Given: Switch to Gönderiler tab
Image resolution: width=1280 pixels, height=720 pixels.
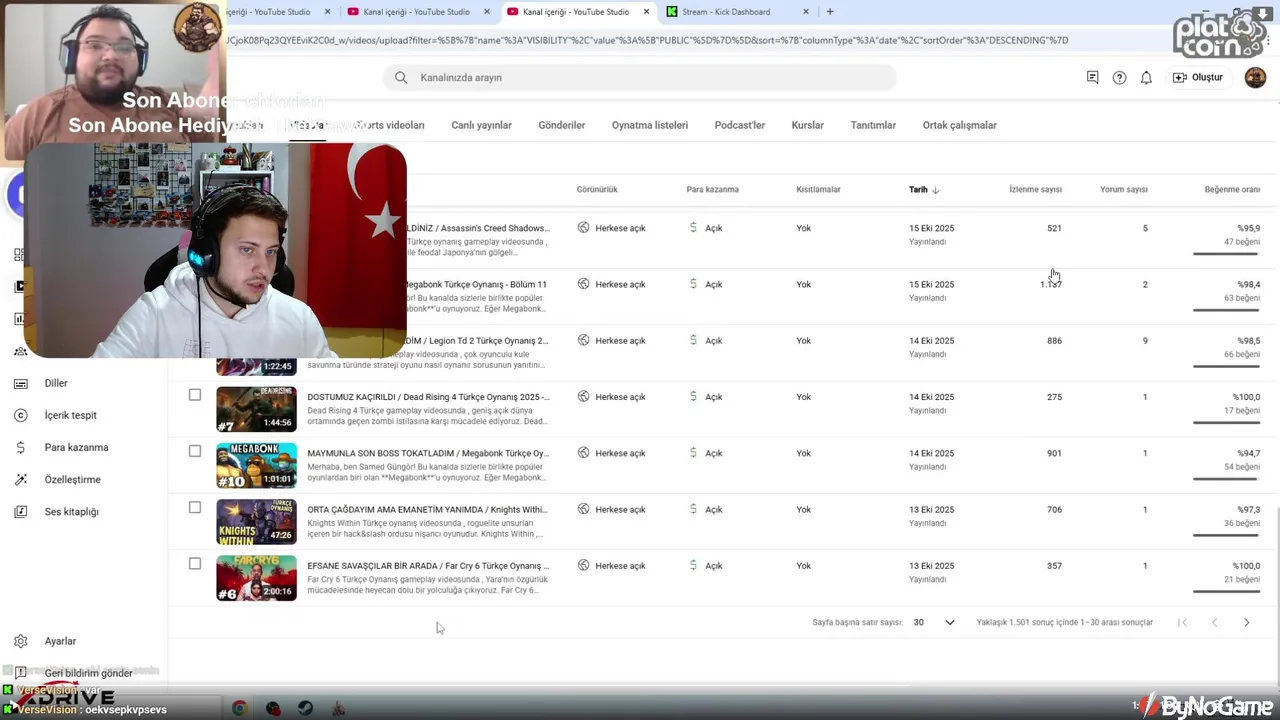Looking at the screenshot, I should point(562,125).
